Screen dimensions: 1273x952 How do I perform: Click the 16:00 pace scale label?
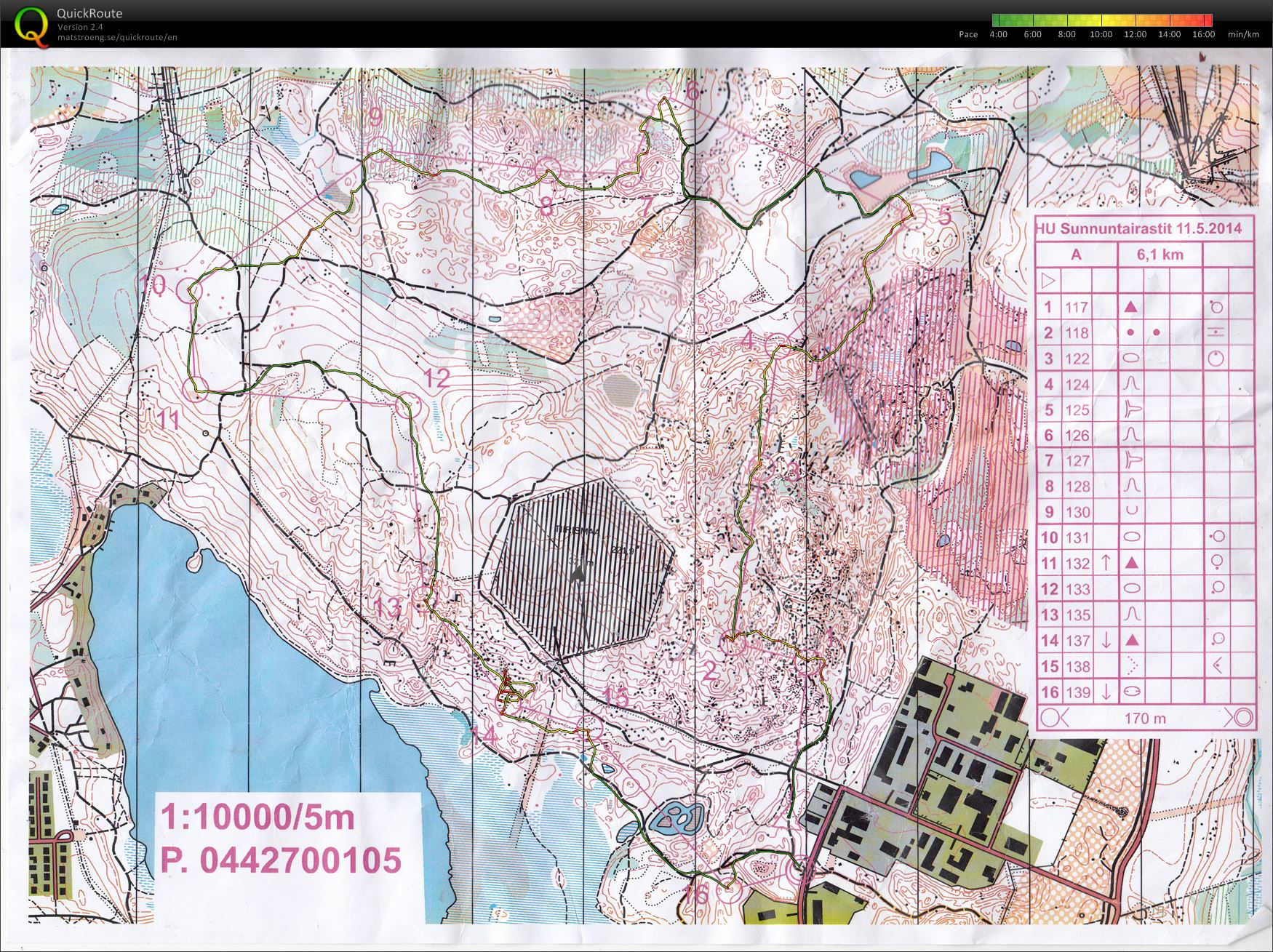coord(1203,34)
